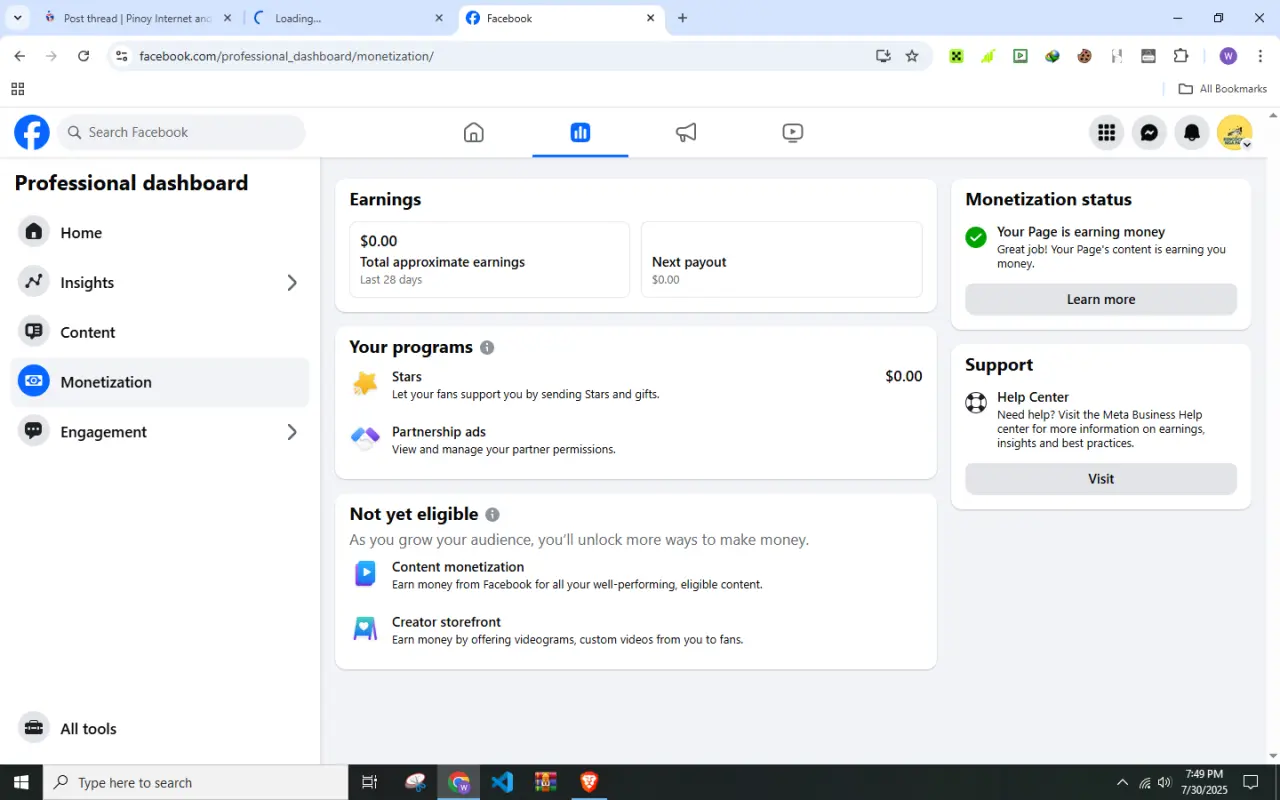
Task: Select the Professional dashboard chart icon
Action: [x=580, y=132]
